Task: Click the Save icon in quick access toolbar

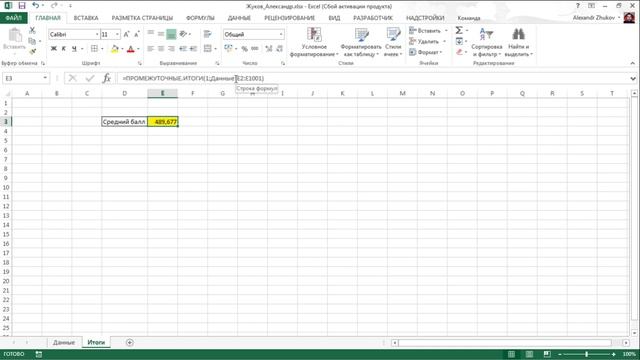Action: pos(22,6)
